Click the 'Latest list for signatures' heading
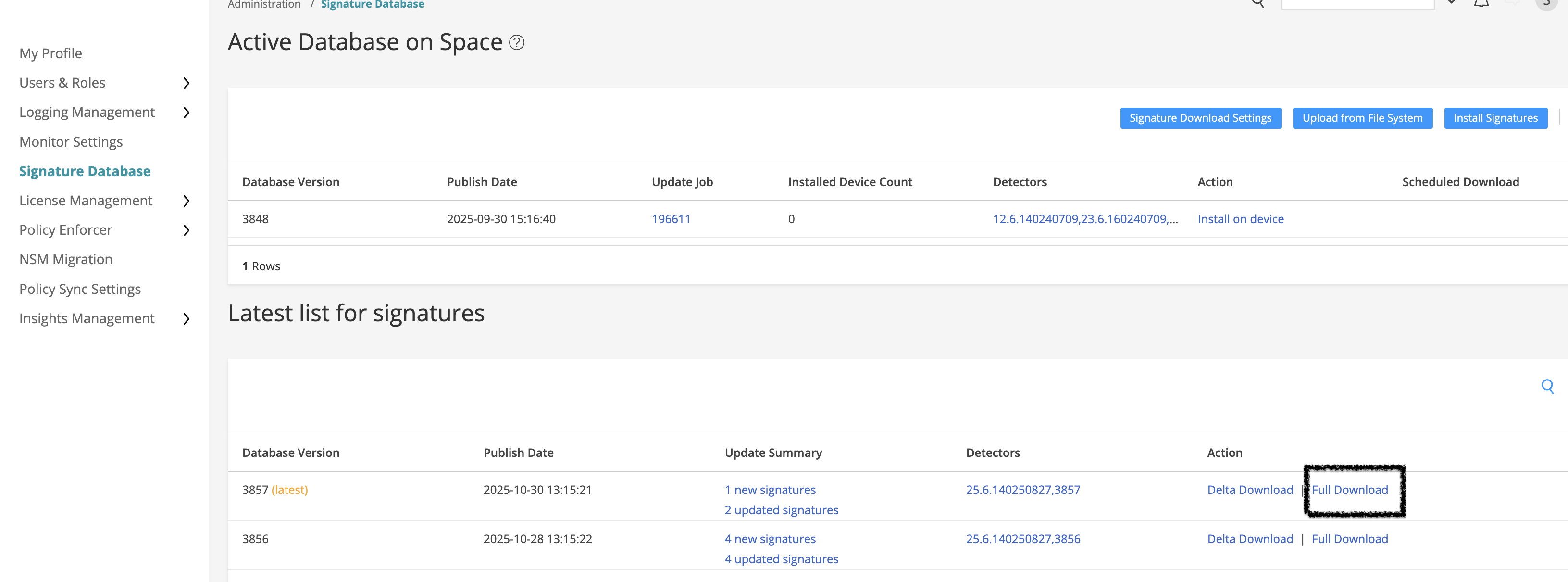1568x582 pixels. point(356,314)
